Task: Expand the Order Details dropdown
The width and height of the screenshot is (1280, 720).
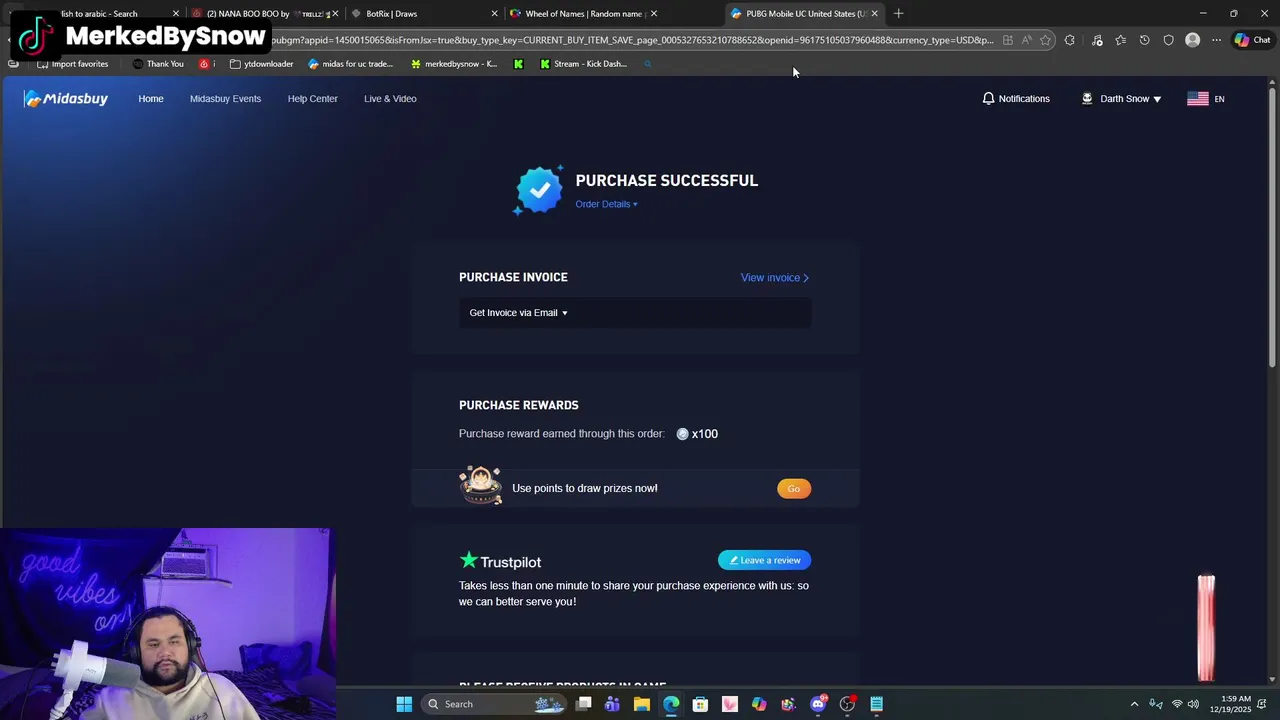Action: coord(606,204)
